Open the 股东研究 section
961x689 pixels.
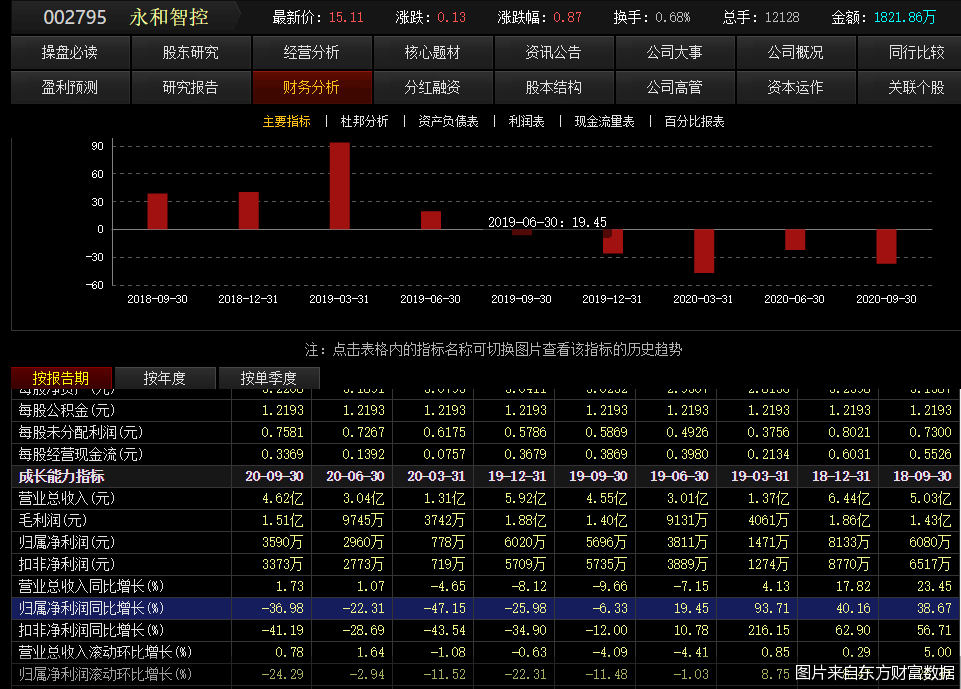tap(191, 53)
